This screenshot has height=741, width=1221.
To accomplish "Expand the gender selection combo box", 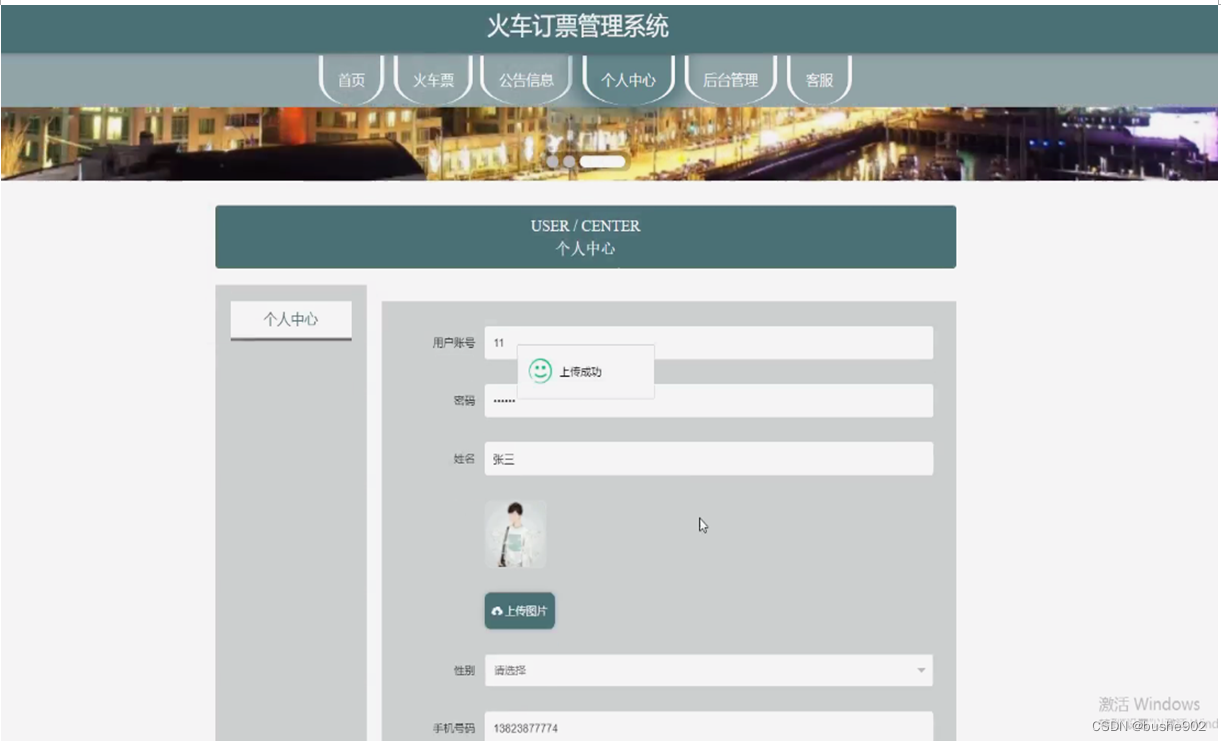I will coord(707,670).
